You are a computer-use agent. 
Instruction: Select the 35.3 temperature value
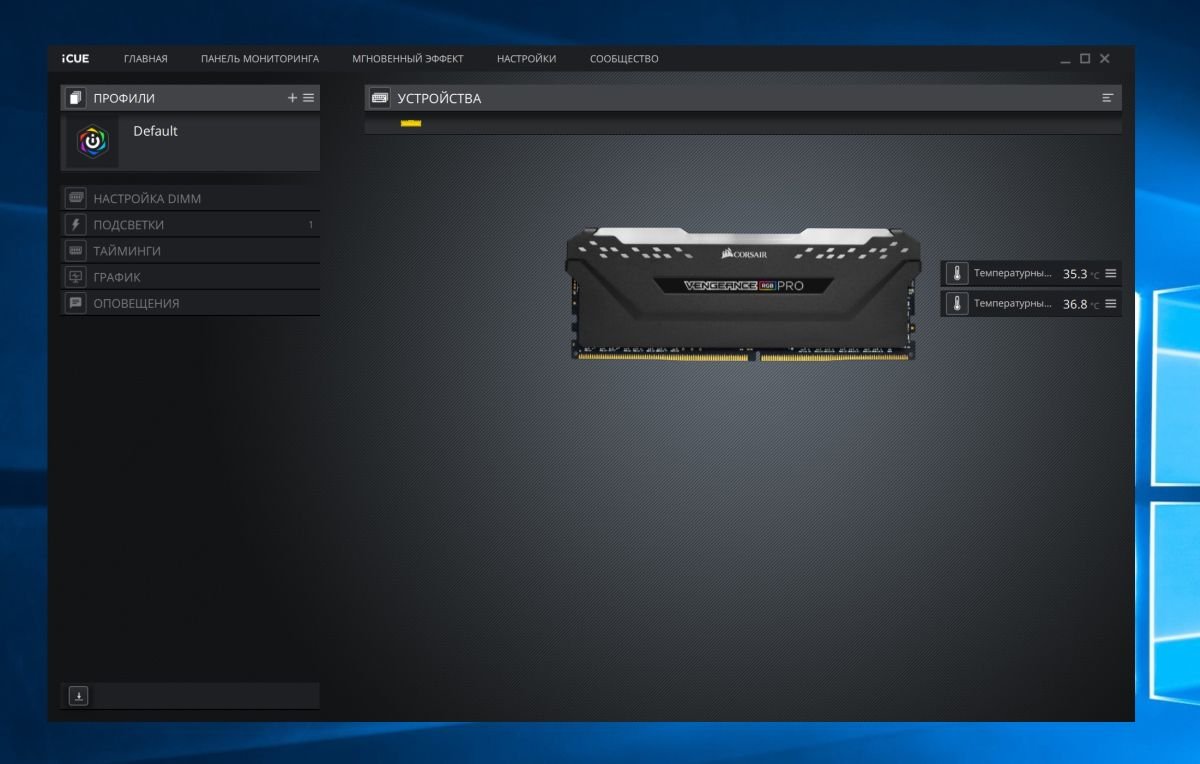[x=1075, y=274]
